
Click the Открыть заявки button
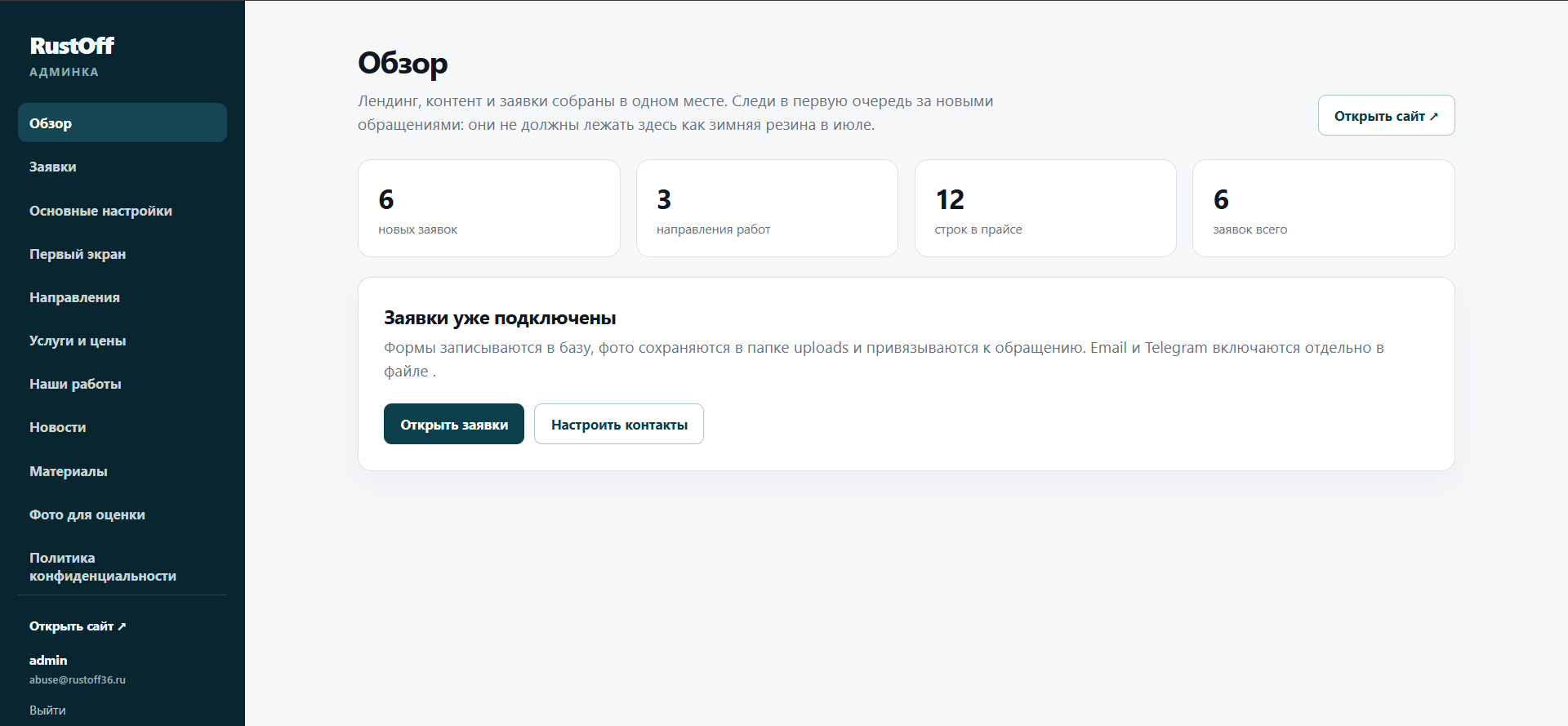point(454,424)
